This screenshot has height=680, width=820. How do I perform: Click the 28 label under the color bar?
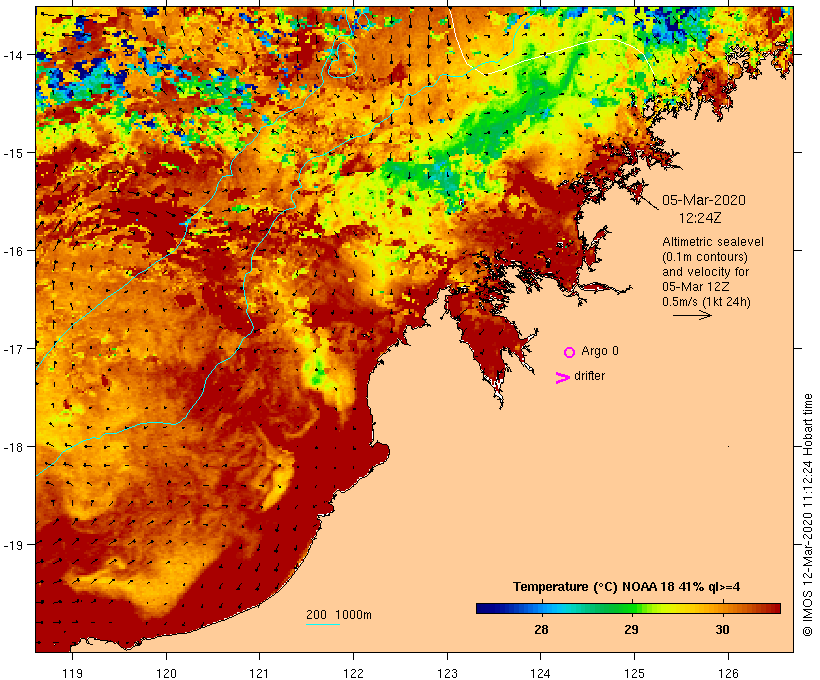[541, 629]
